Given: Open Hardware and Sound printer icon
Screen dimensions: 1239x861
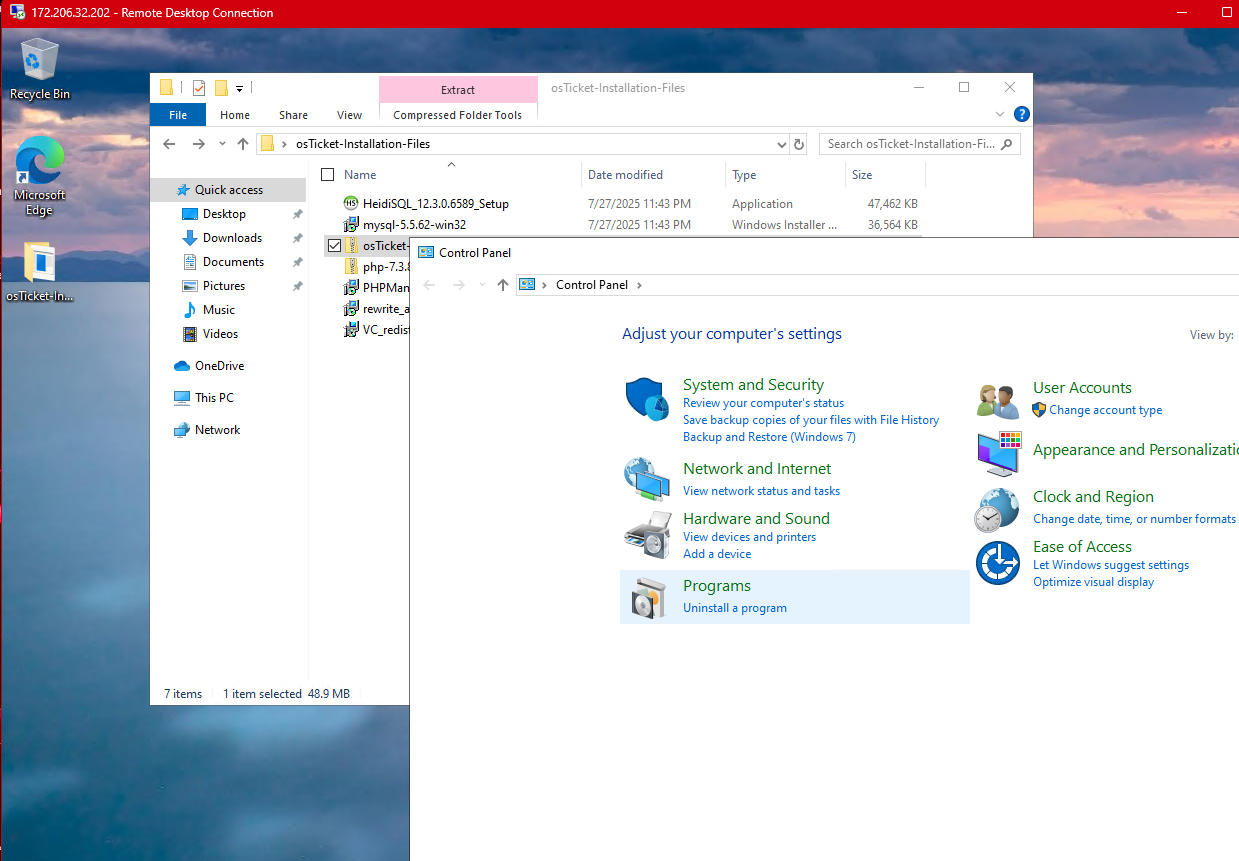Looking at the screenshot, I should click(x=647, y=535).
